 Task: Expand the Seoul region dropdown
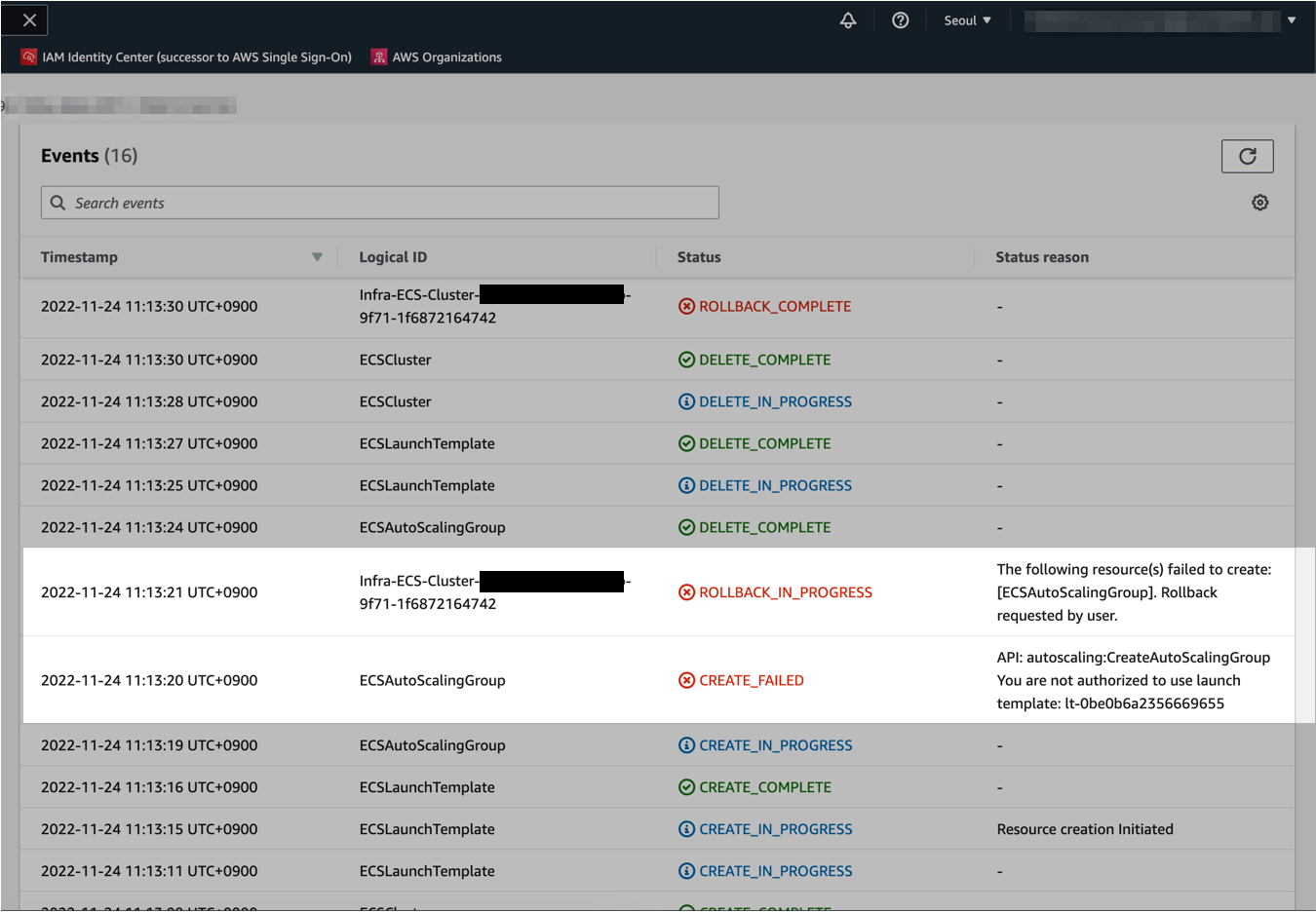tap(967, 20)
